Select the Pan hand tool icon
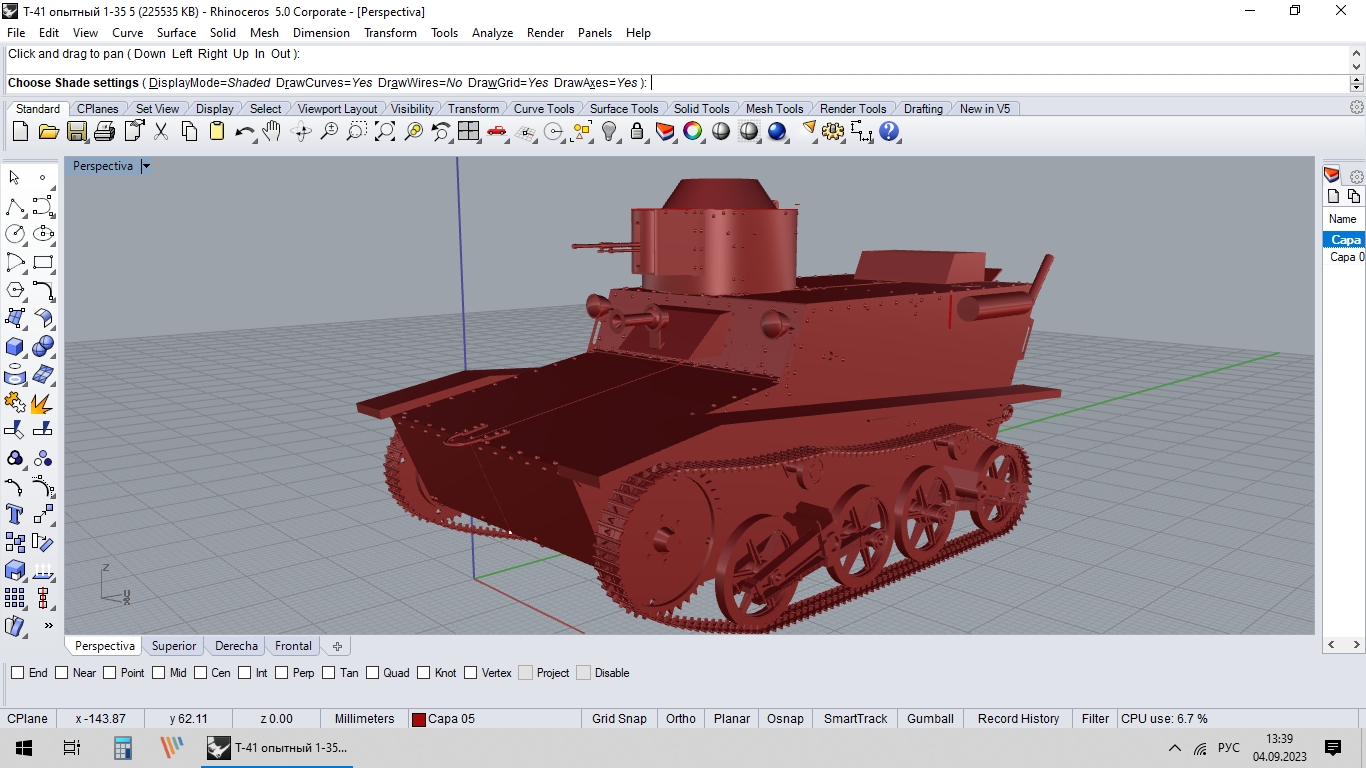 tap(272, 131)
